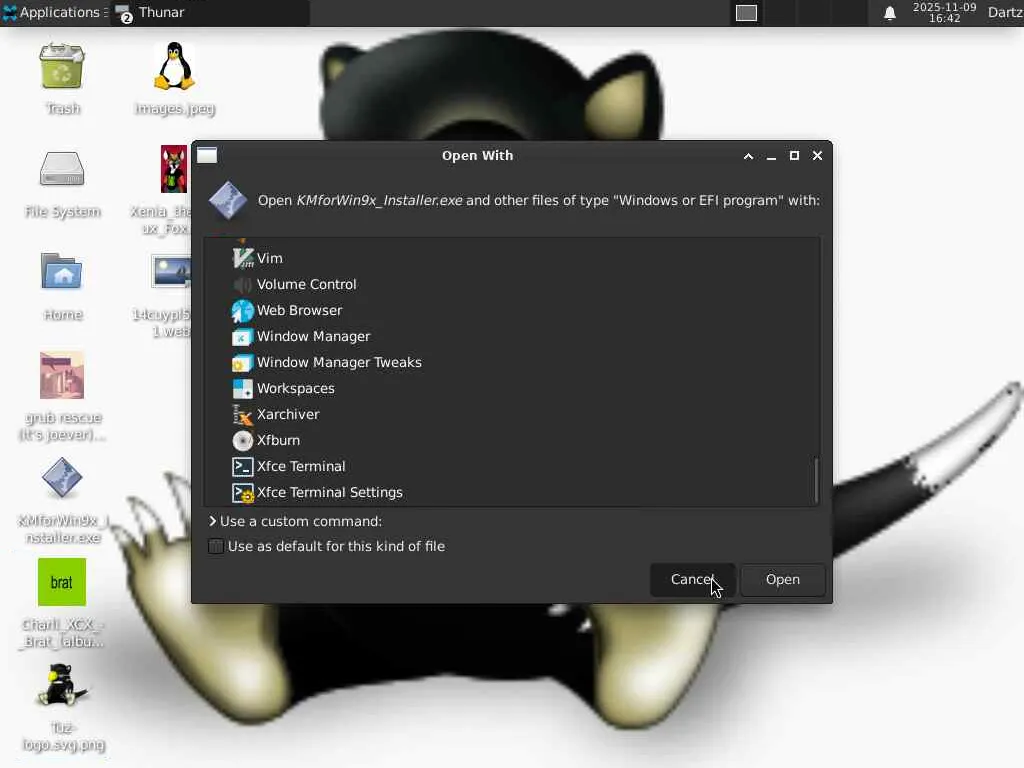Image resolution: width=1024 pixels, height=768 pixels.
Task: Click the 14cuypl5 web image desktop icon
Action: pos(171,271)
